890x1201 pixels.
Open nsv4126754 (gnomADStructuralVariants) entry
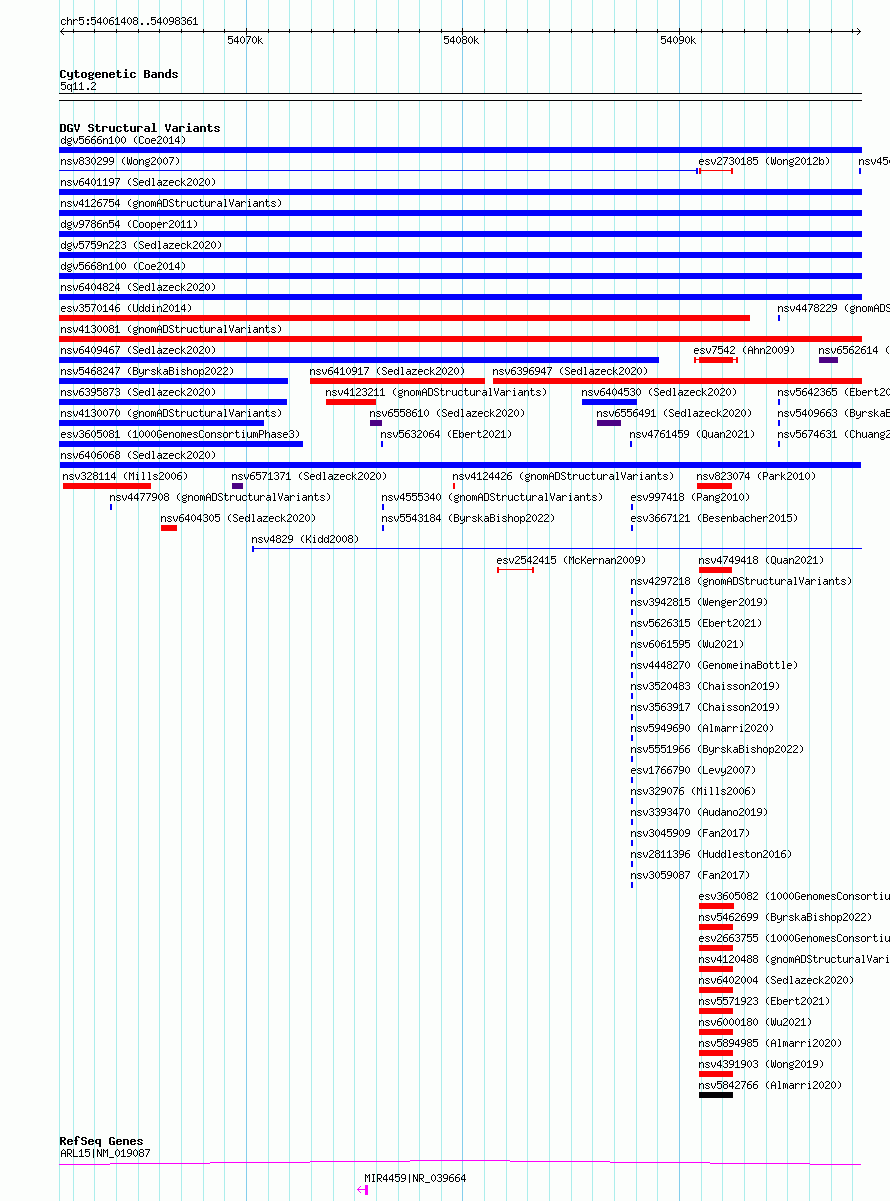pyautogui.click(x=171, y=203)
